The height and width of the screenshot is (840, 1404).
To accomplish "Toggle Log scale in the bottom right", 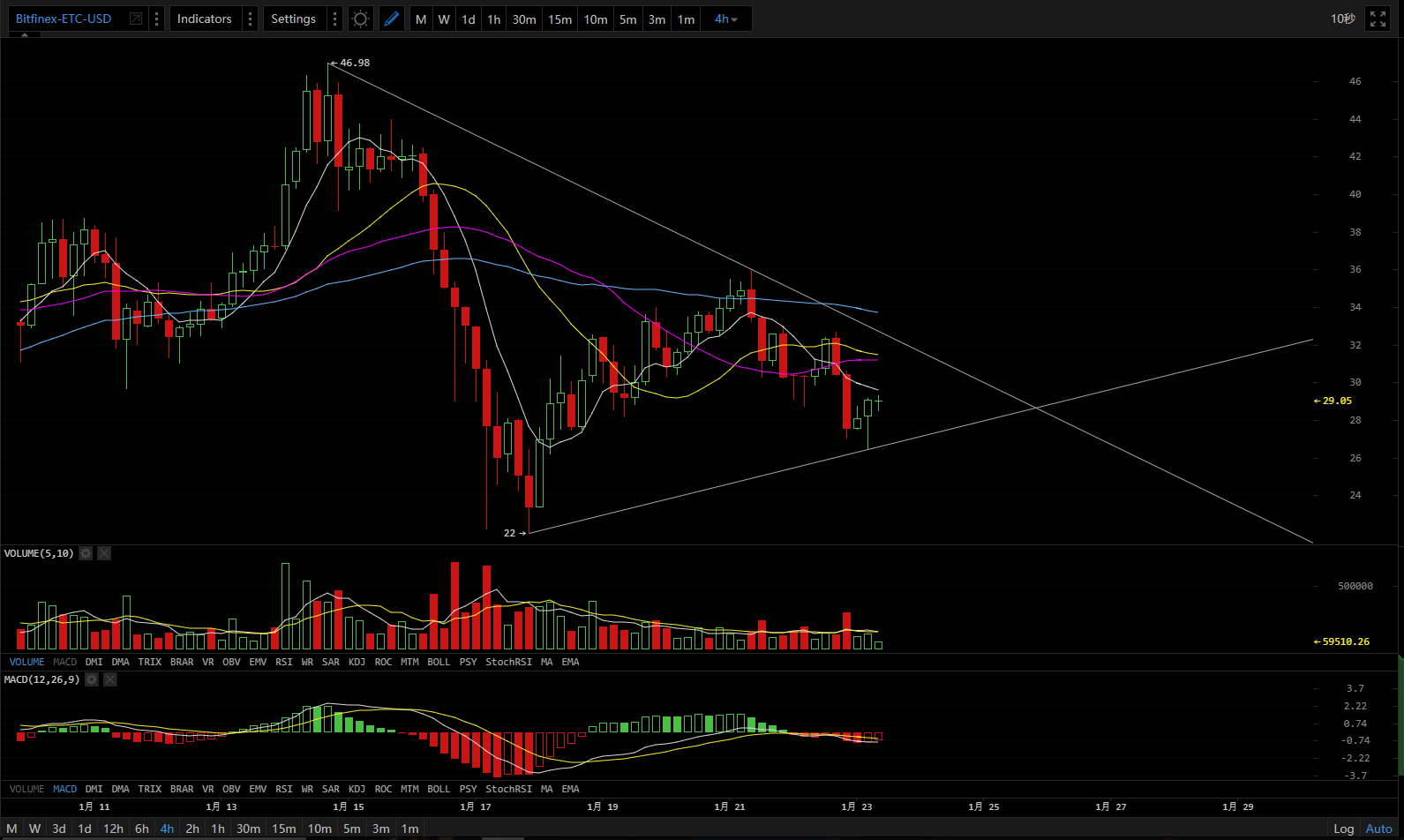I will click(x=1343, y=829).
